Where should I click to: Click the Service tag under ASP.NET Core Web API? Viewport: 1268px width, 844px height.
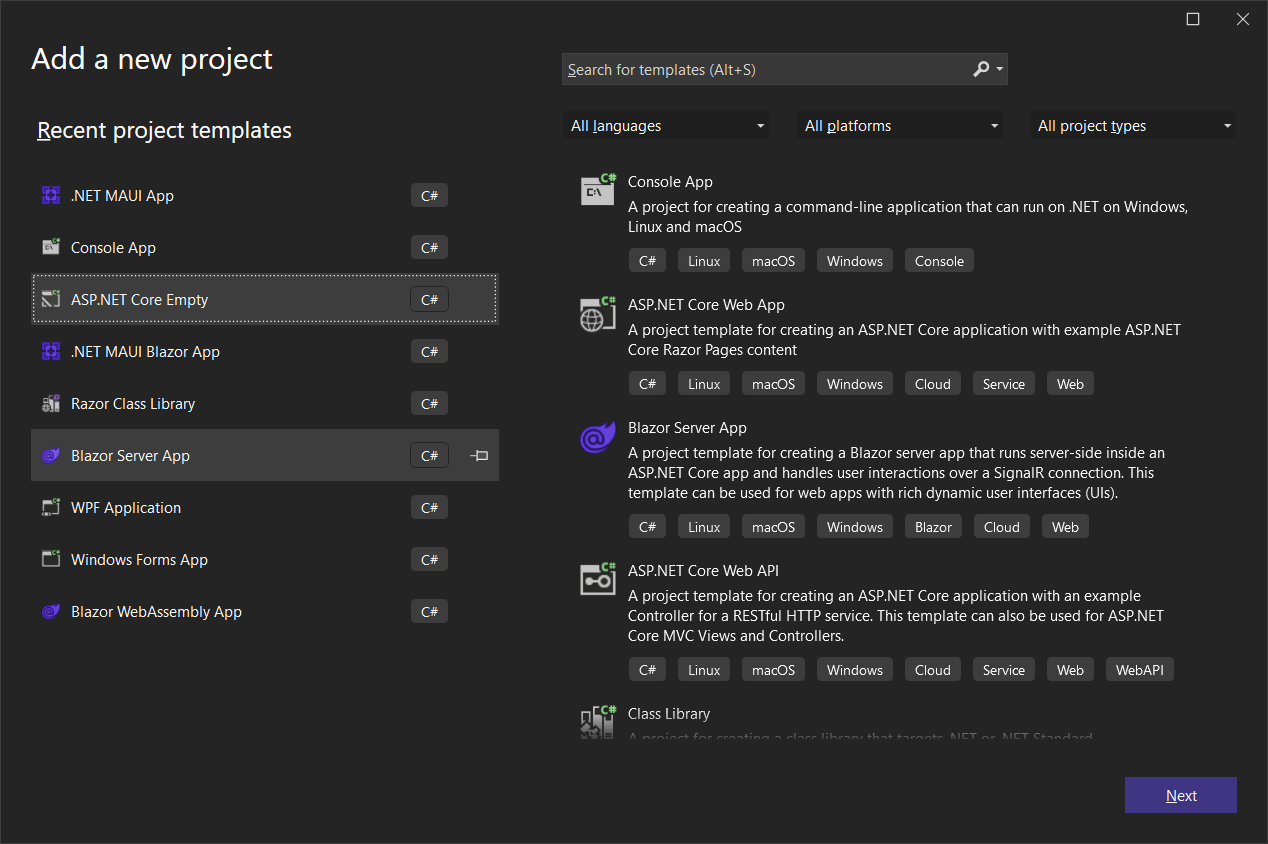1004,670
